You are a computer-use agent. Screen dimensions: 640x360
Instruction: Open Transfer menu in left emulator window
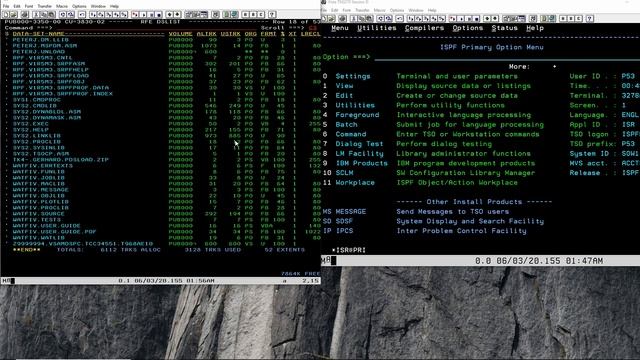click(44, 6)
